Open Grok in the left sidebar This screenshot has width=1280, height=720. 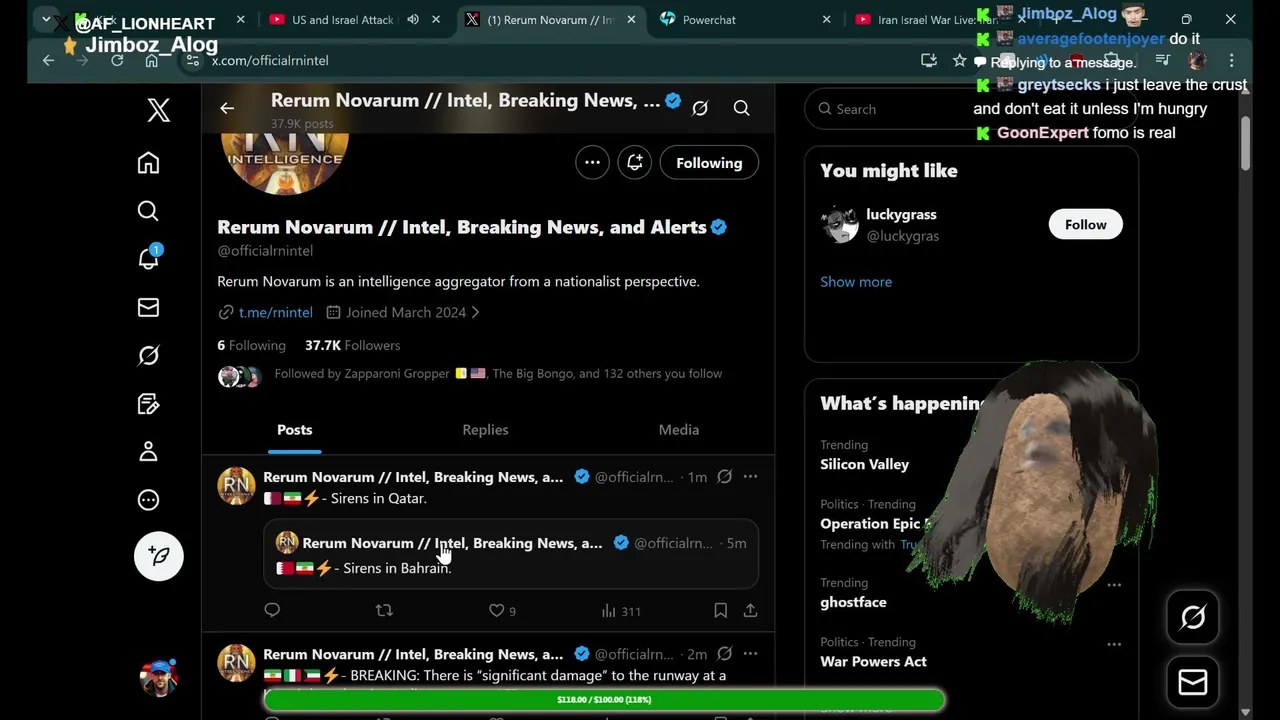[x=148, y=356]
